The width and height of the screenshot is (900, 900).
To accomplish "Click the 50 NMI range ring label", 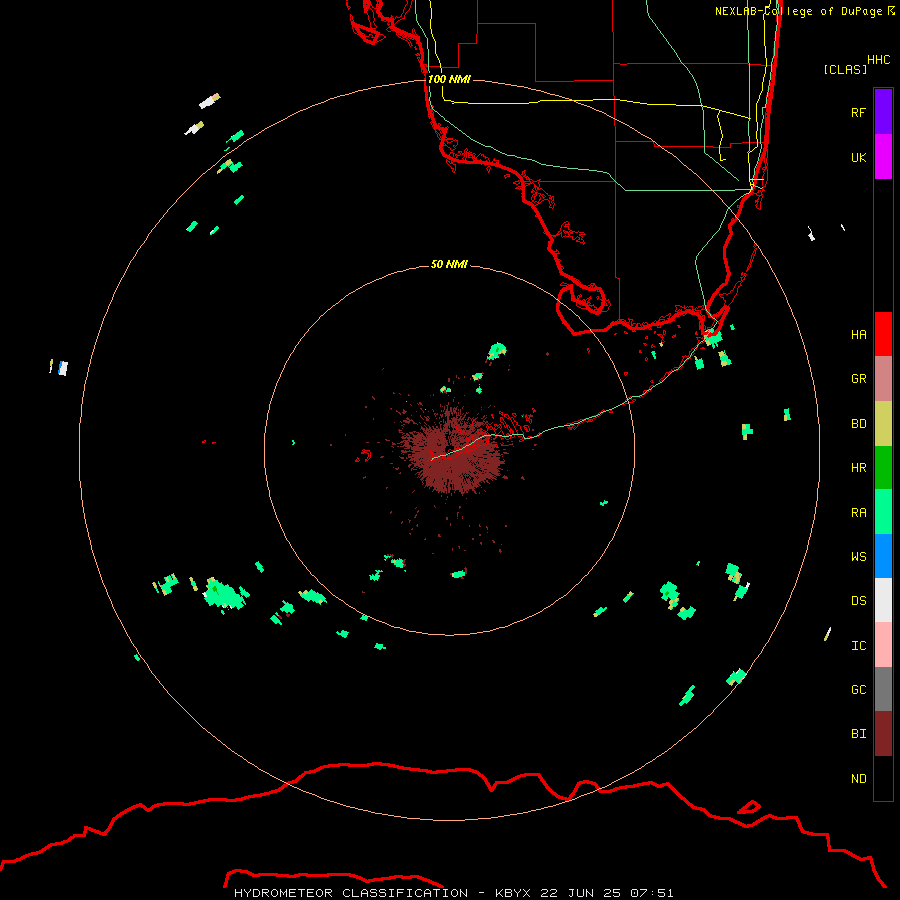I will point(449,264).
